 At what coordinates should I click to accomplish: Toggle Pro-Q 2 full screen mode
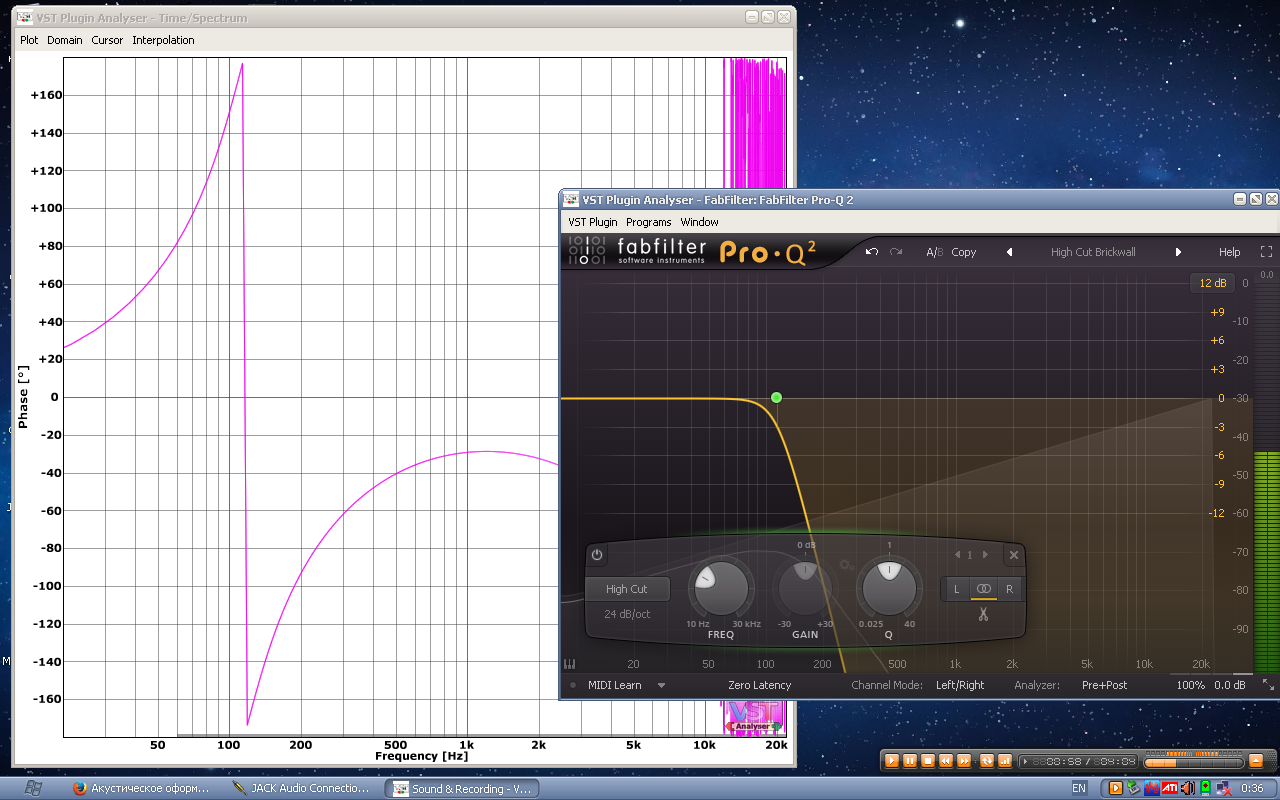point(1266,252)
